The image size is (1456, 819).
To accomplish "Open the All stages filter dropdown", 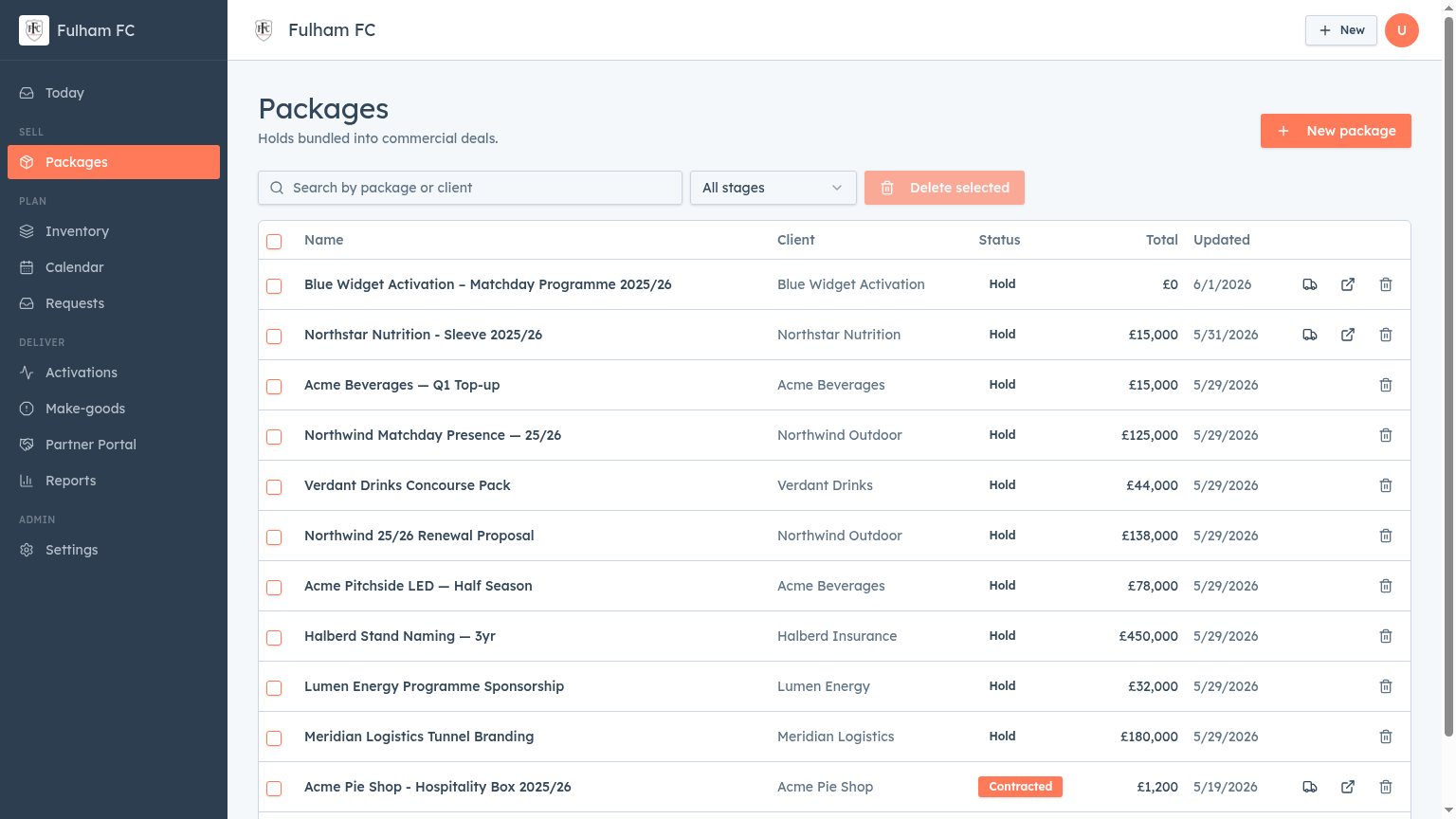I will (x=773, y=188).
